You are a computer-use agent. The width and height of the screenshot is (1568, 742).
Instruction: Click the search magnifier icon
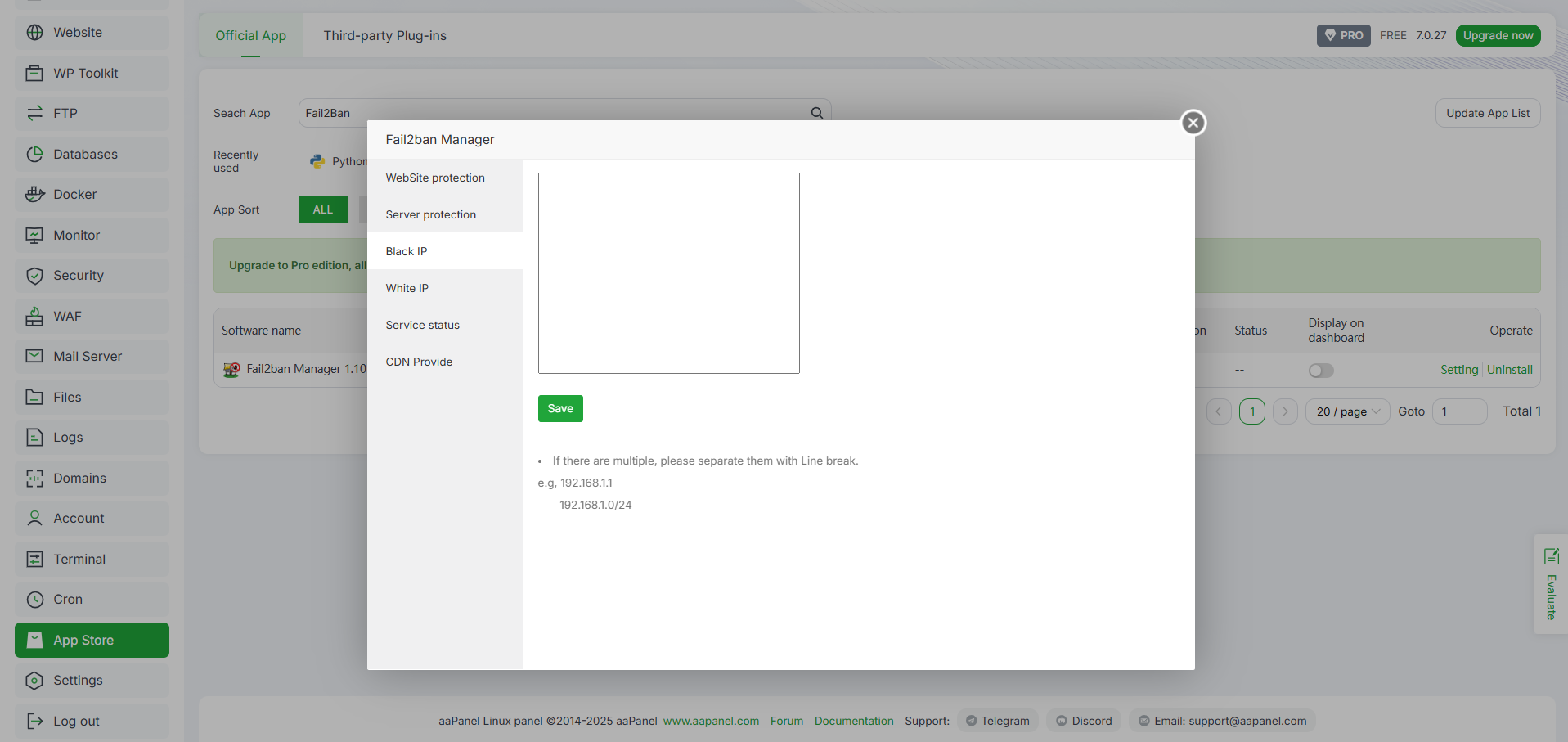pyautogui.click(x=816, y=113)
